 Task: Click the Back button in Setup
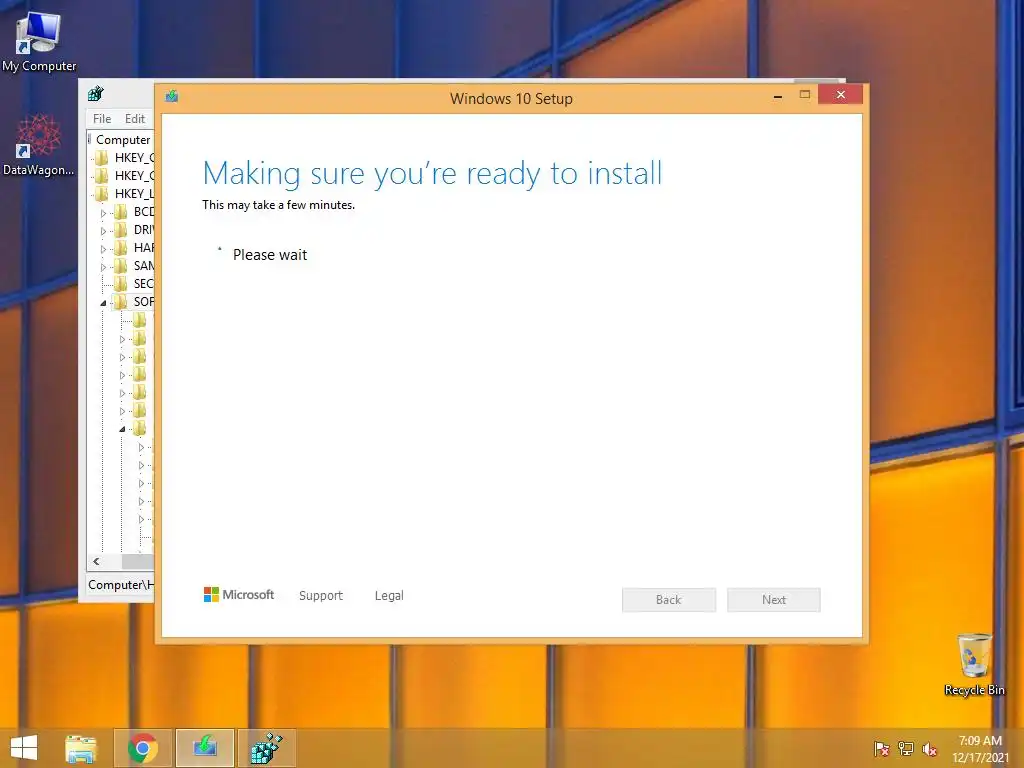click(669, 600)
